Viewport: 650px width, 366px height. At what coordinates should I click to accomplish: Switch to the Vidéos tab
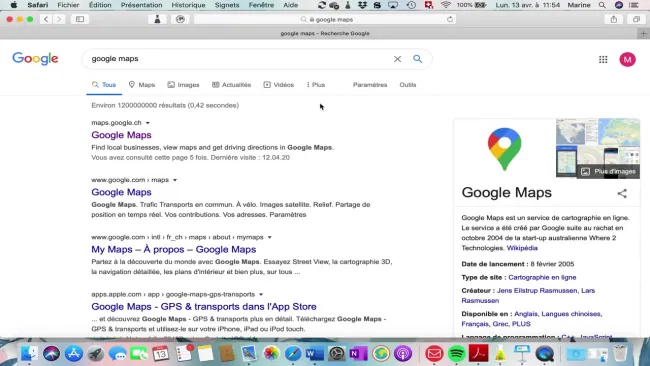click(279, 85)
